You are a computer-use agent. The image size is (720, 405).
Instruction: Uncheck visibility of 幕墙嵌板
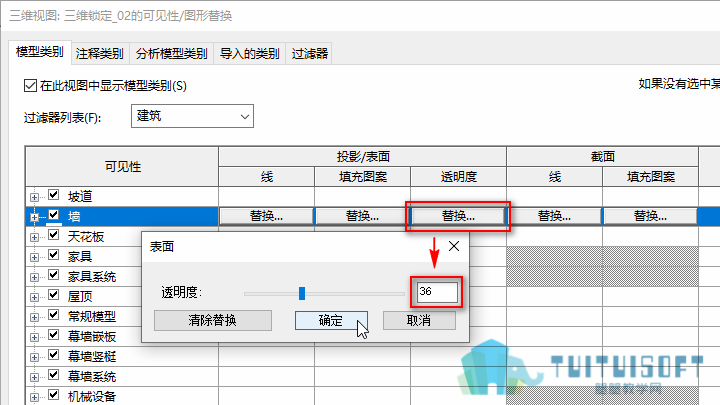[54, 334]
